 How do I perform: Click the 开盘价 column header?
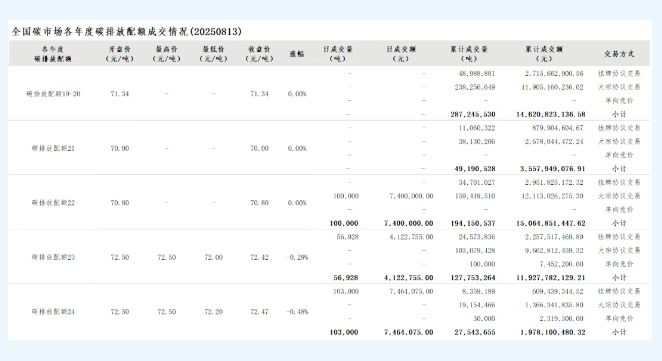tap(120, 54)
